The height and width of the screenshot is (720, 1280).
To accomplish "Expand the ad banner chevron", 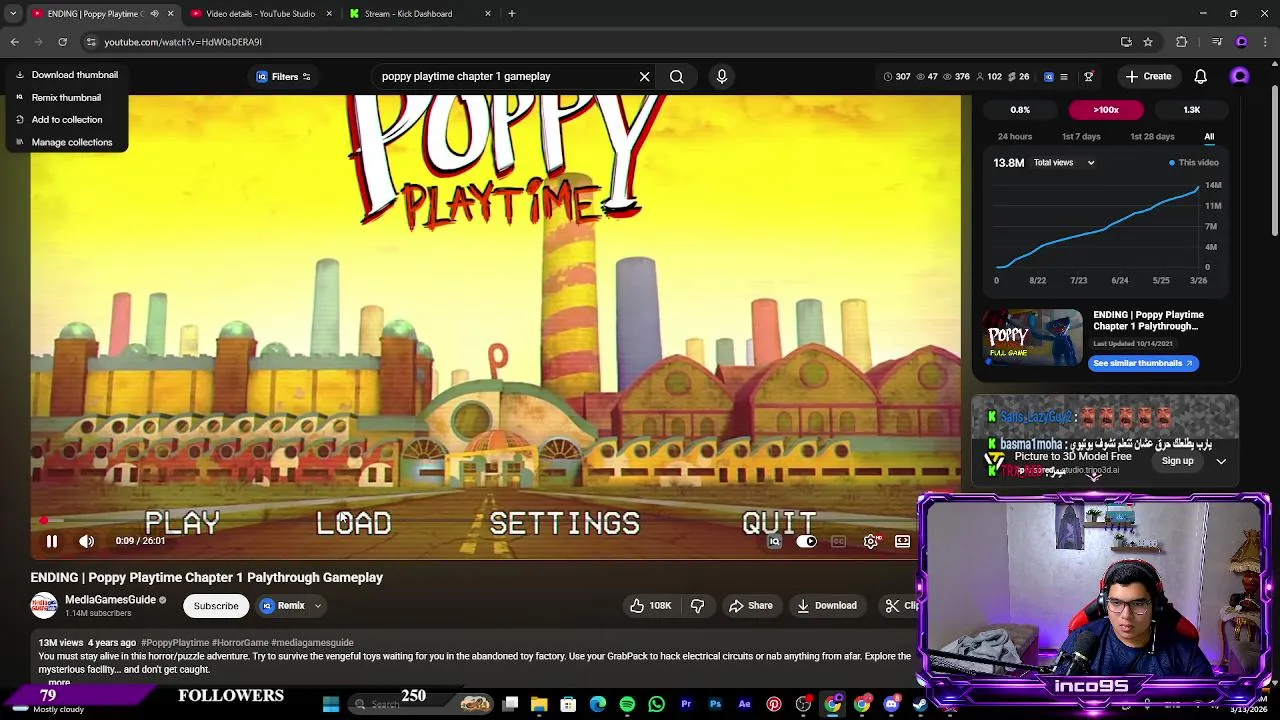I will click(1221, 461).
